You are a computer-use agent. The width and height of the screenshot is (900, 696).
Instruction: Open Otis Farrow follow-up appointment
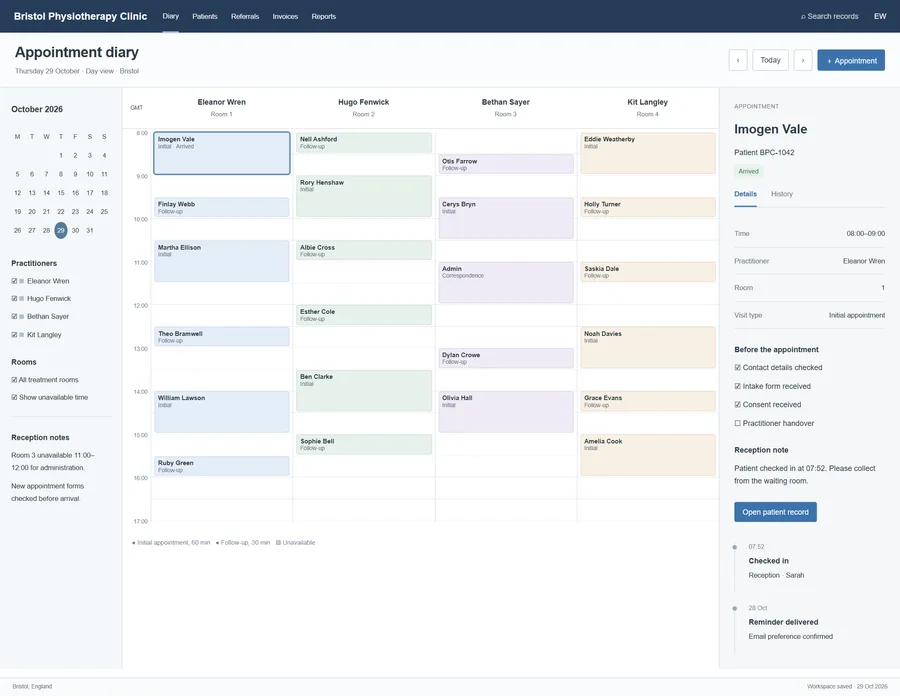click(506, 164)
